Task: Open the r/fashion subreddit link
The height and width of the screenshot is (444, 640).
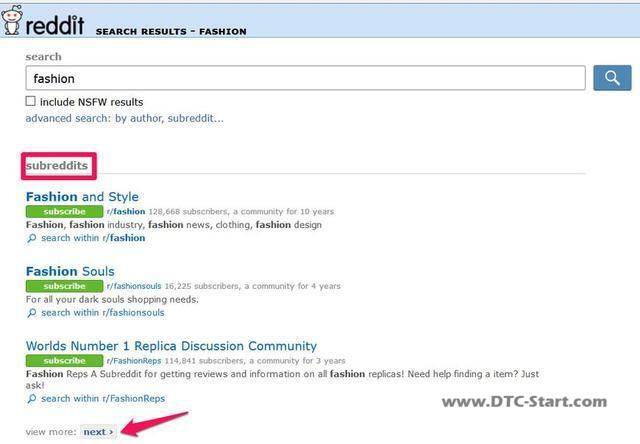Action: [126, 211]
